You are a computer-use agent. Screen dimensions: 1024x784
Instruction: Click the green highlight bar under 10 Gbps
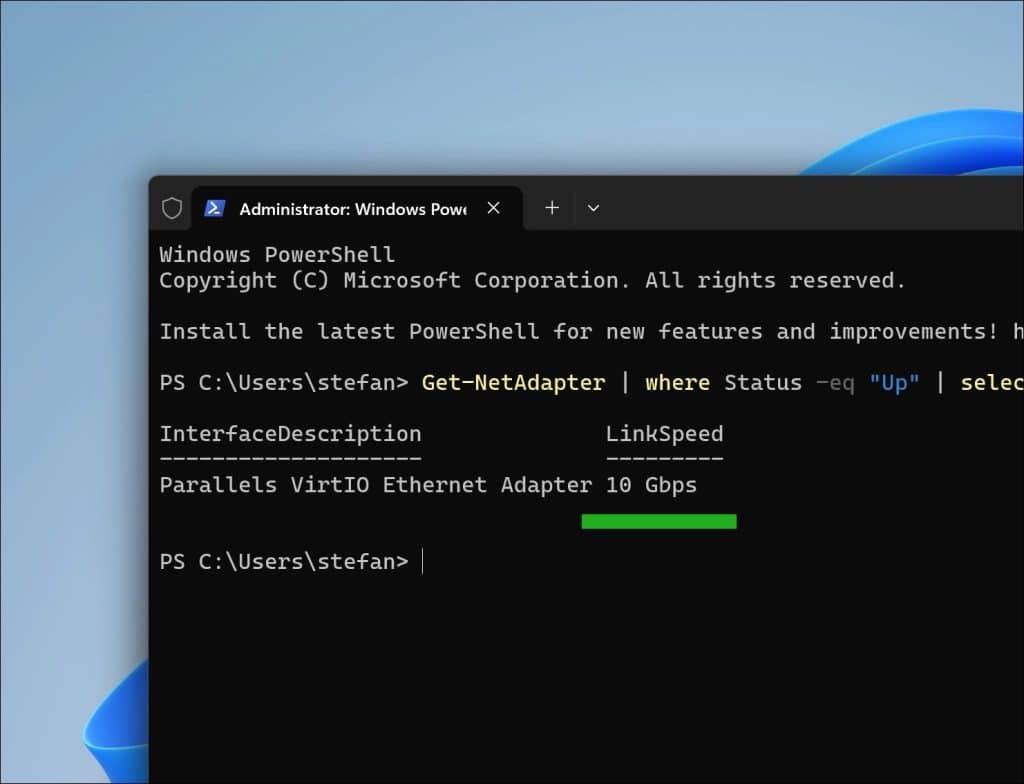[x=659, y=520]
